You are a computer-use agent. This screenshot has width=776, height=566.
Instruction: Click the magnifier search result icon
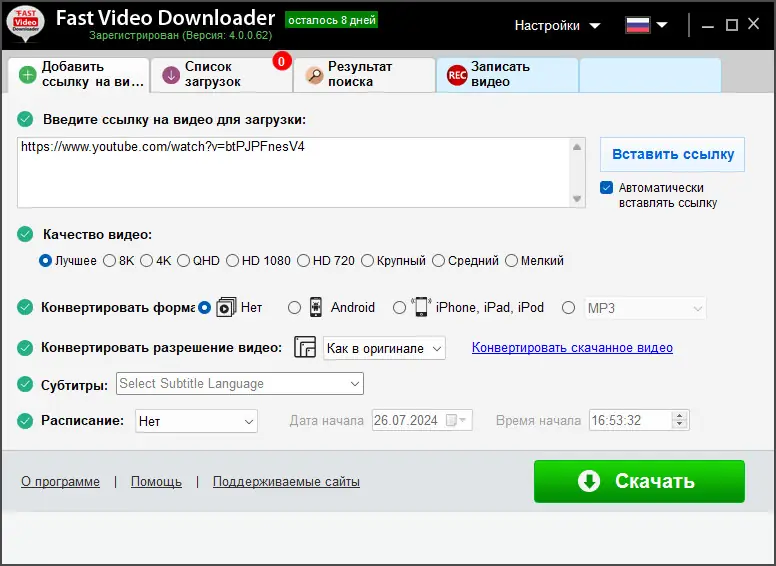pos(314,75)
